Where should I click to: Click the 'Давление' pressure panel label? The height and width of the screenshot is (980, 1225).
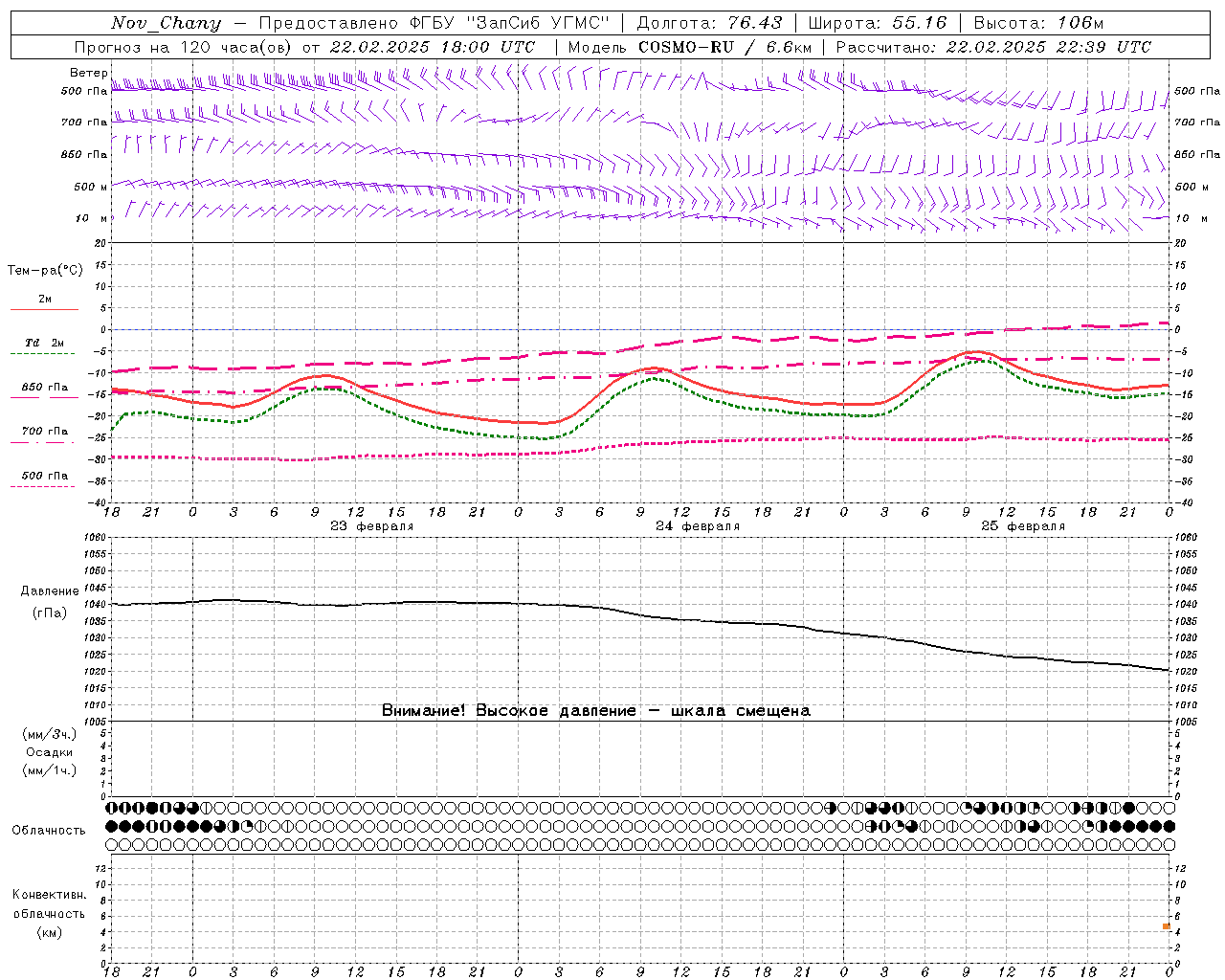50,591
